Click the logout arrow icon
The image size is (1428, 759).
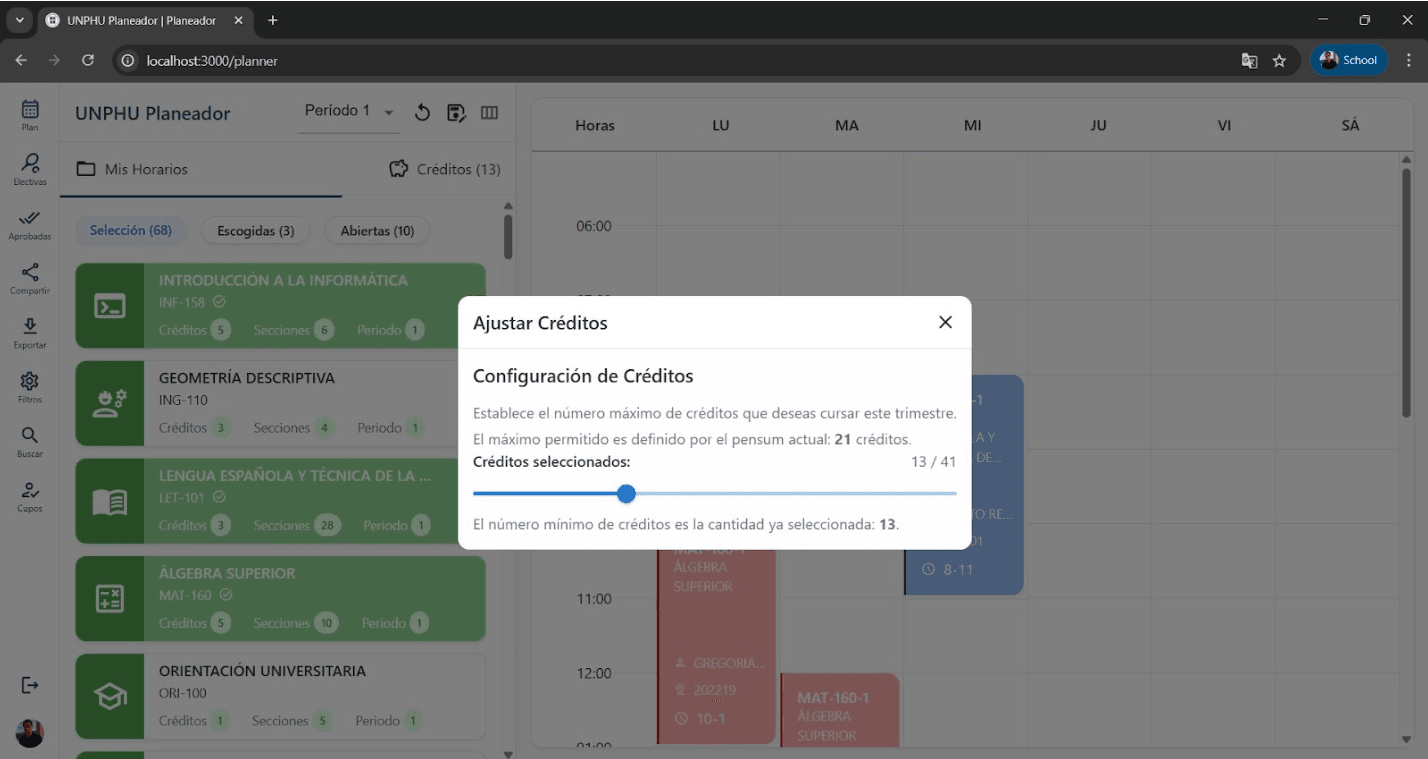click(30, 685)
